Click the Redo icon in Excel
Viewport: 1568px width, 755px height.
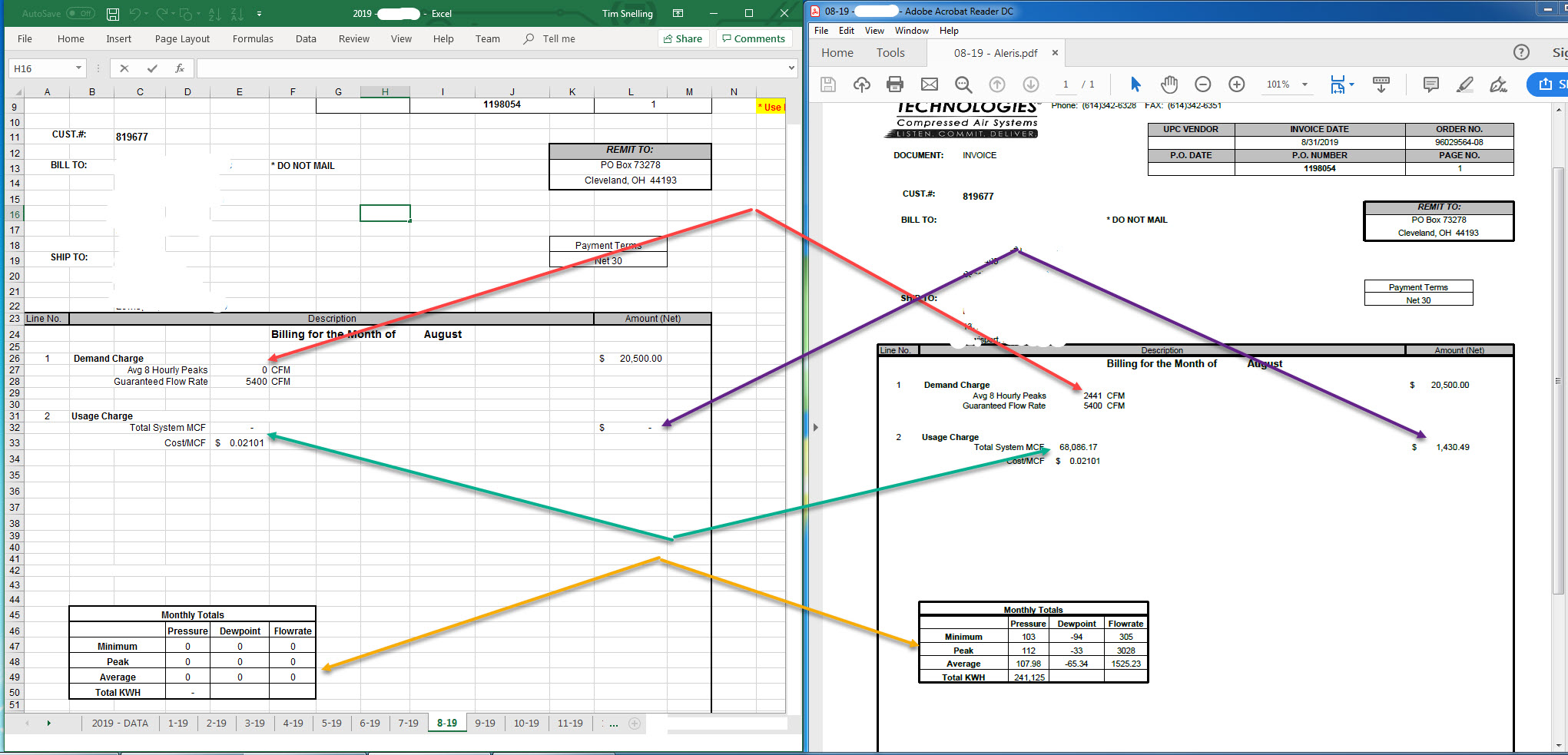(x=162, y=14)
